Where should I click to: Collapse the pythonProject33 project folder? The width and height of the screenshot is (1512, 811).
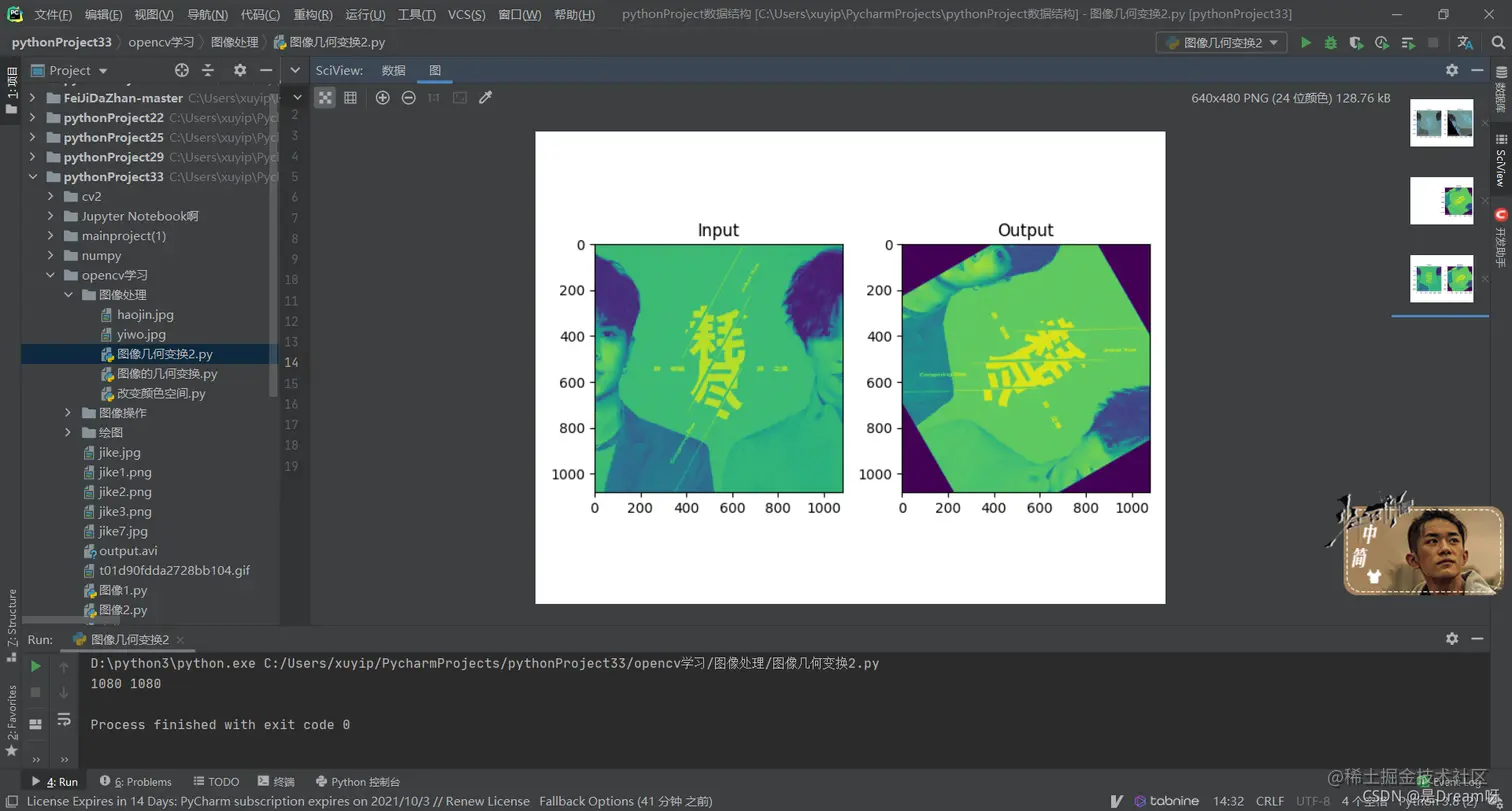click(32, 176)
